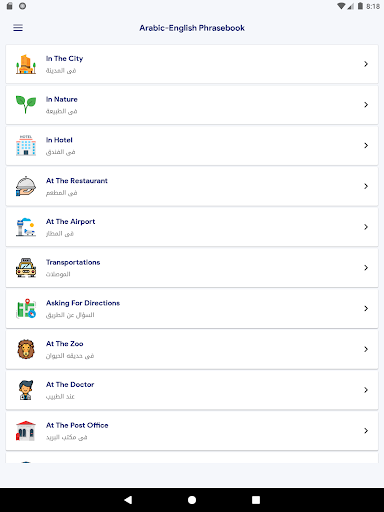Tap the airport control tower icon
384x512 pixels.
tap(26, 227)
